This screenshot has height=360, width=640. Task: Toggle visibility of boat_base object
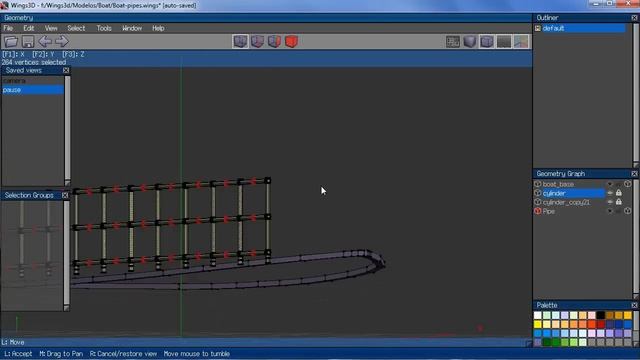[610, 184]
